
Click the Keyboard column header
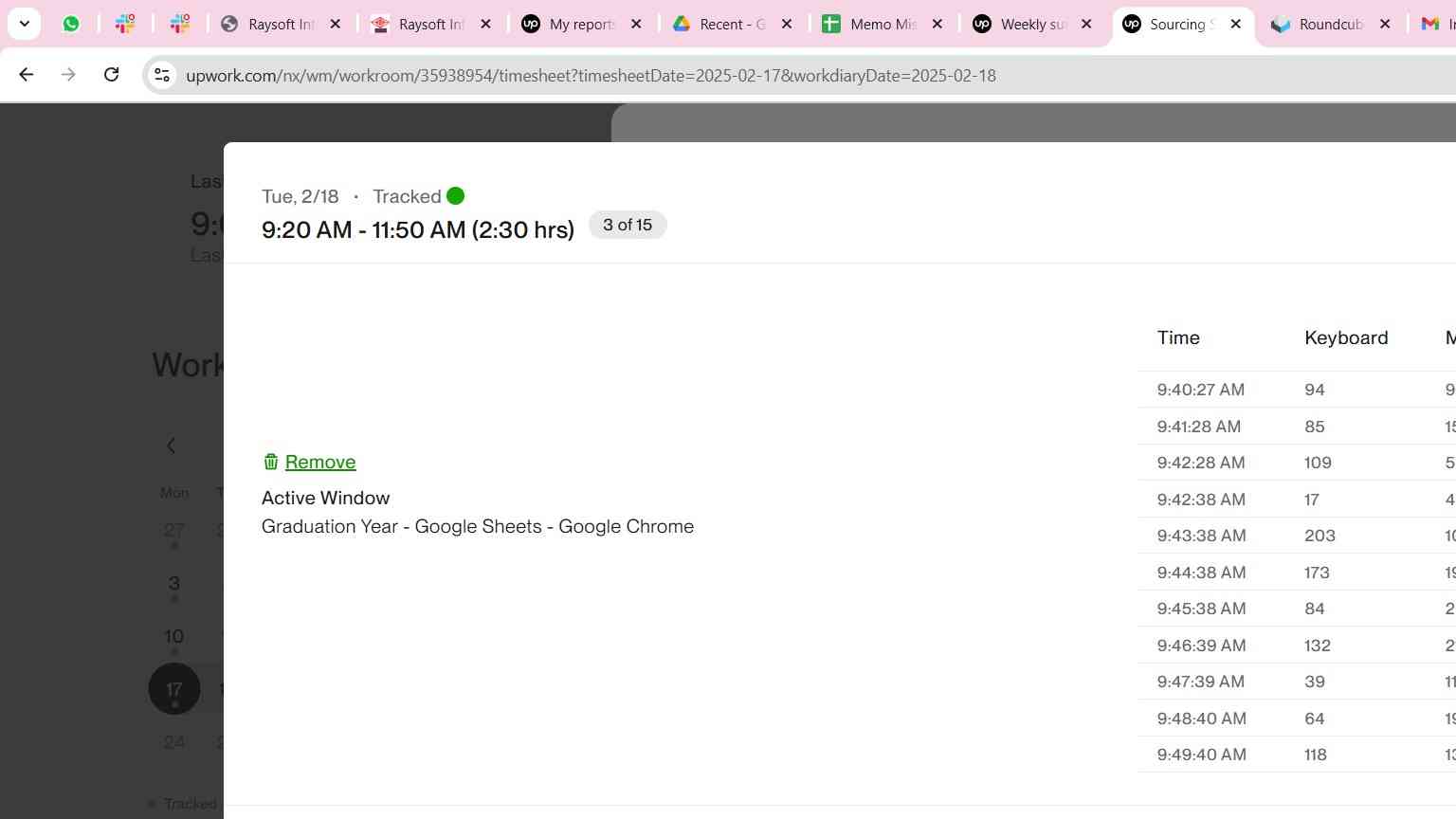pyautogui.click(x=1346, y=337)
